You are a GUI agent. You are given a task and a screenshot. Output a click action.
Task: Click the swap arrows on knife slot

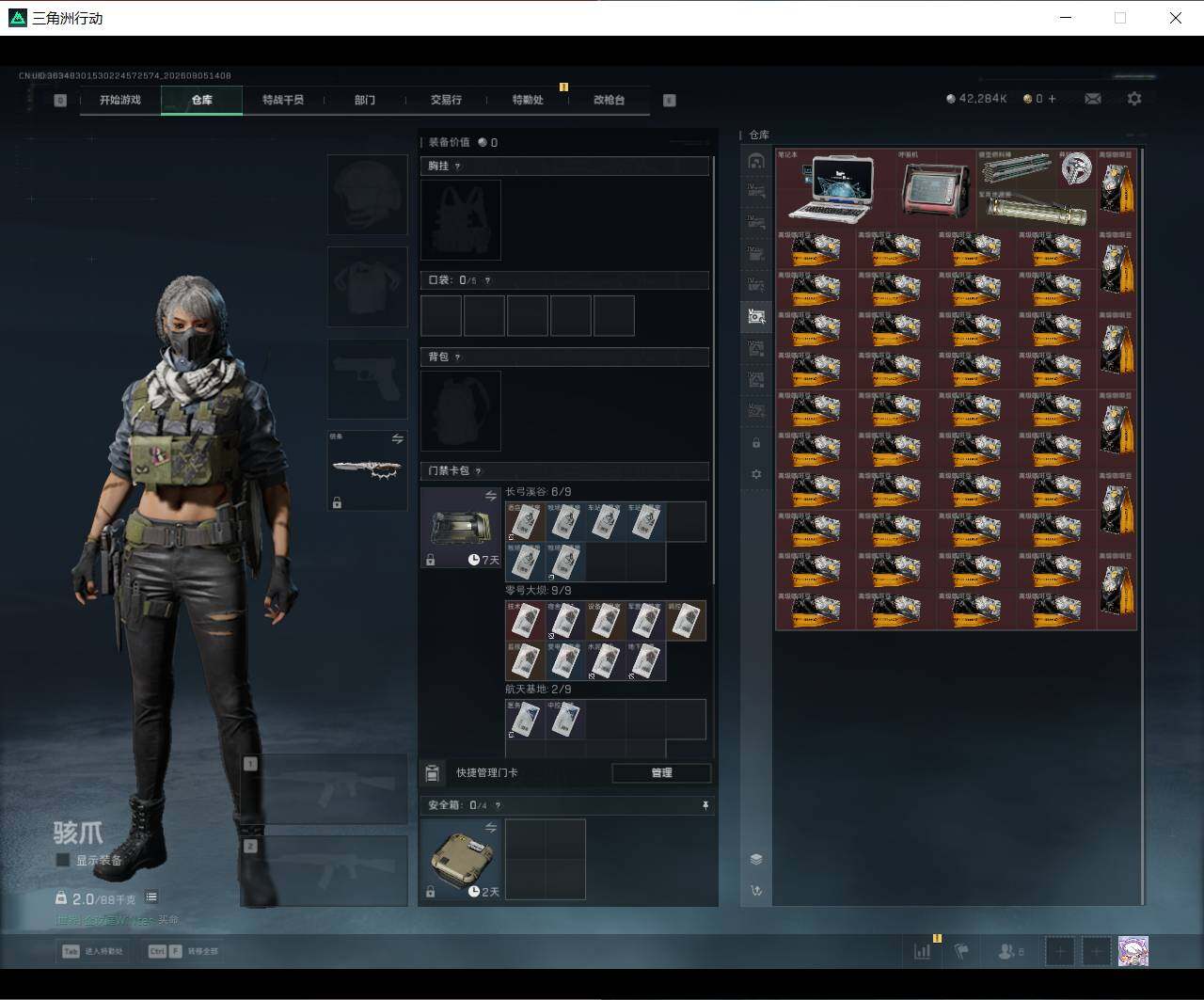tap(397, 439)
